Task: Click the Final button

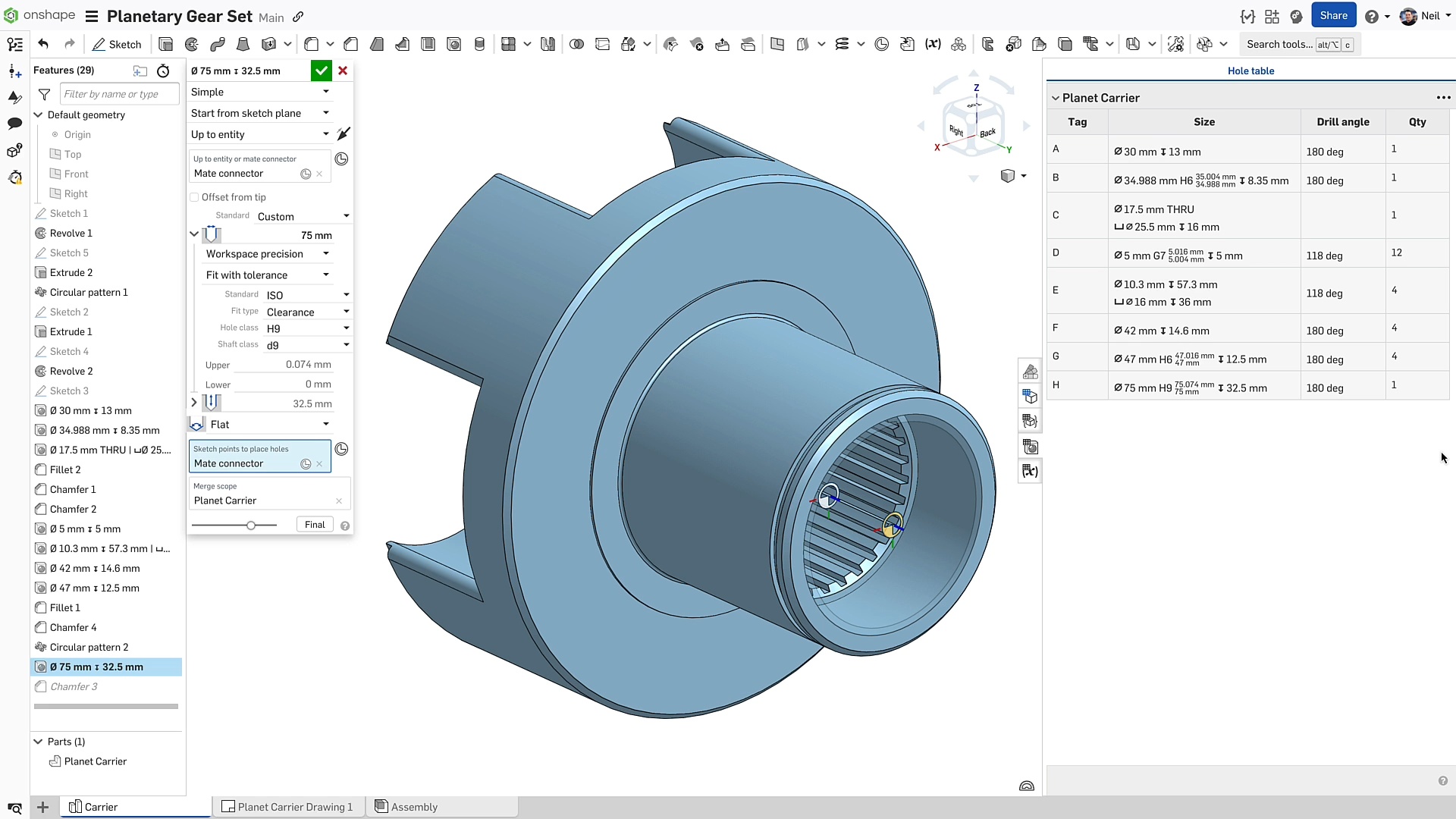Action: pyautogui.click(x=315, y=525)
